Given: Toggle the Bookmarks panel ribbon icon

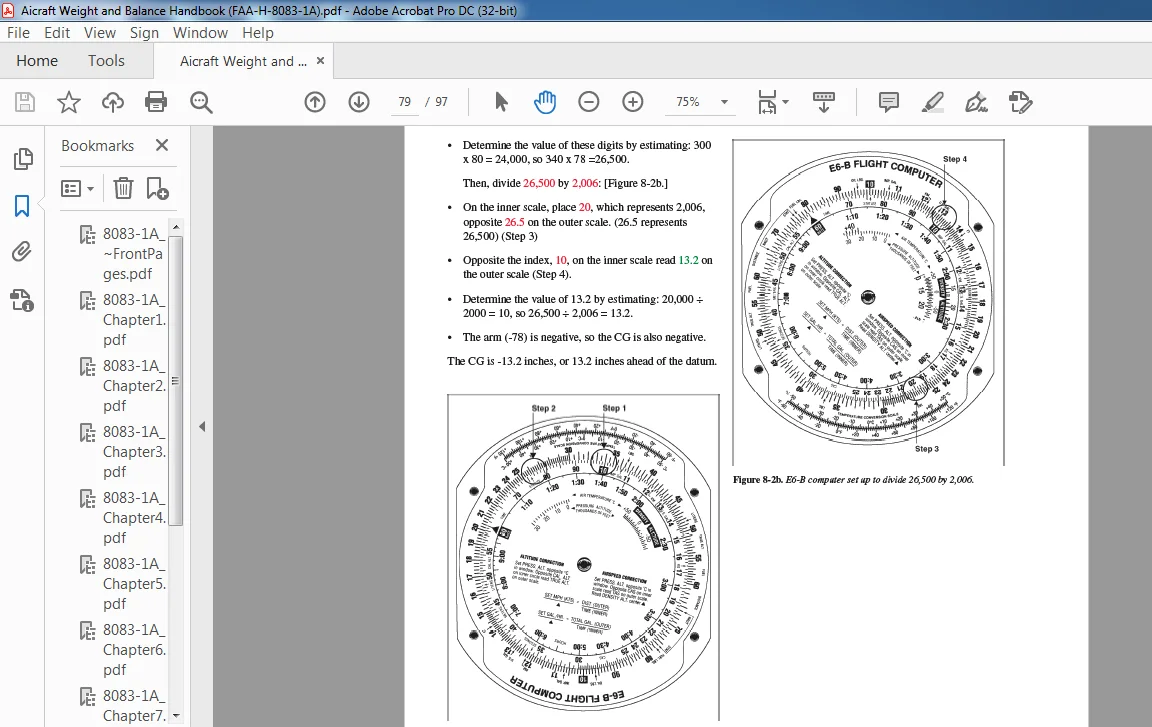Looking at the screenshot, I should coord(22,206).
